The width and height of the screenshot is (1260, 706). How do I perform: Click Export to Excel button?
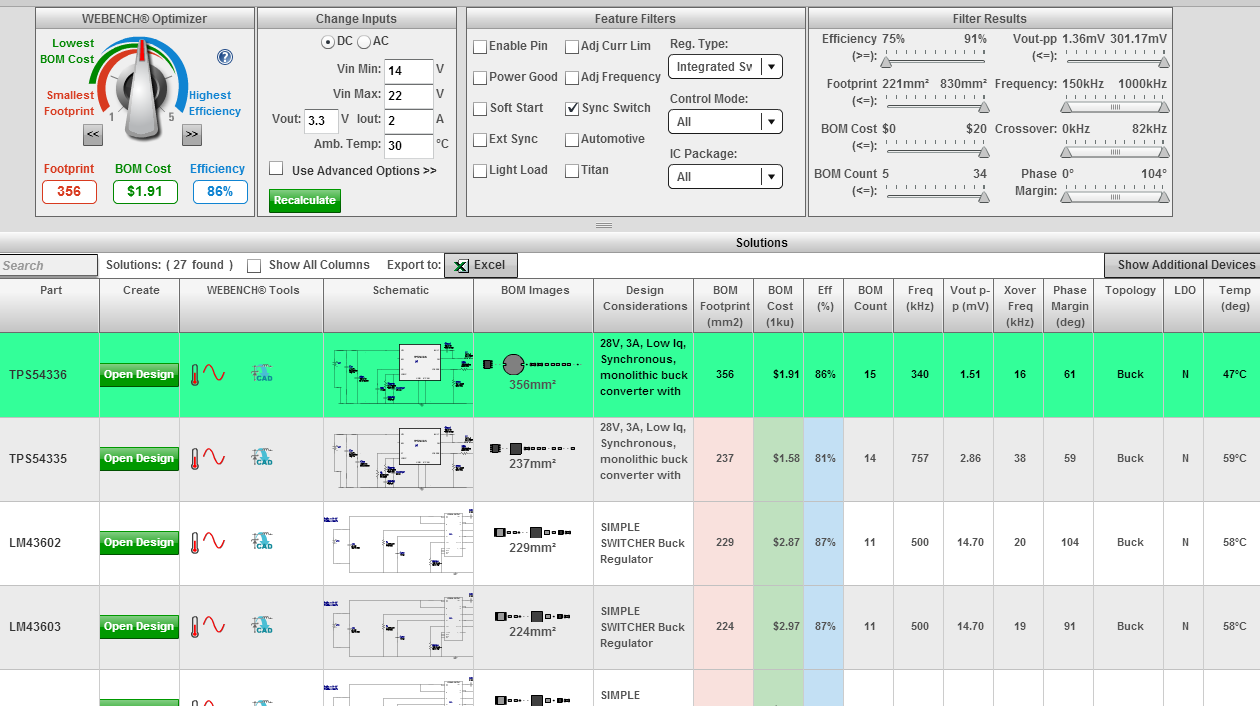(x=481, y=265)
